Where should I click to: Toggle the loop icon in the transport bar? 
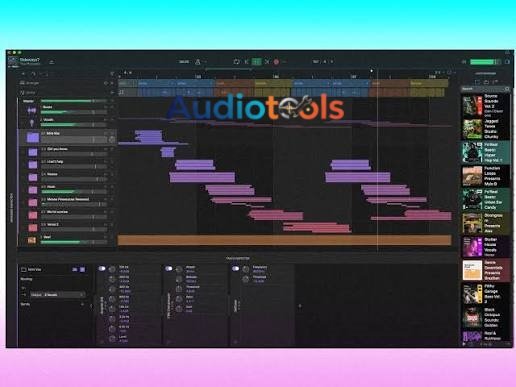236,62
